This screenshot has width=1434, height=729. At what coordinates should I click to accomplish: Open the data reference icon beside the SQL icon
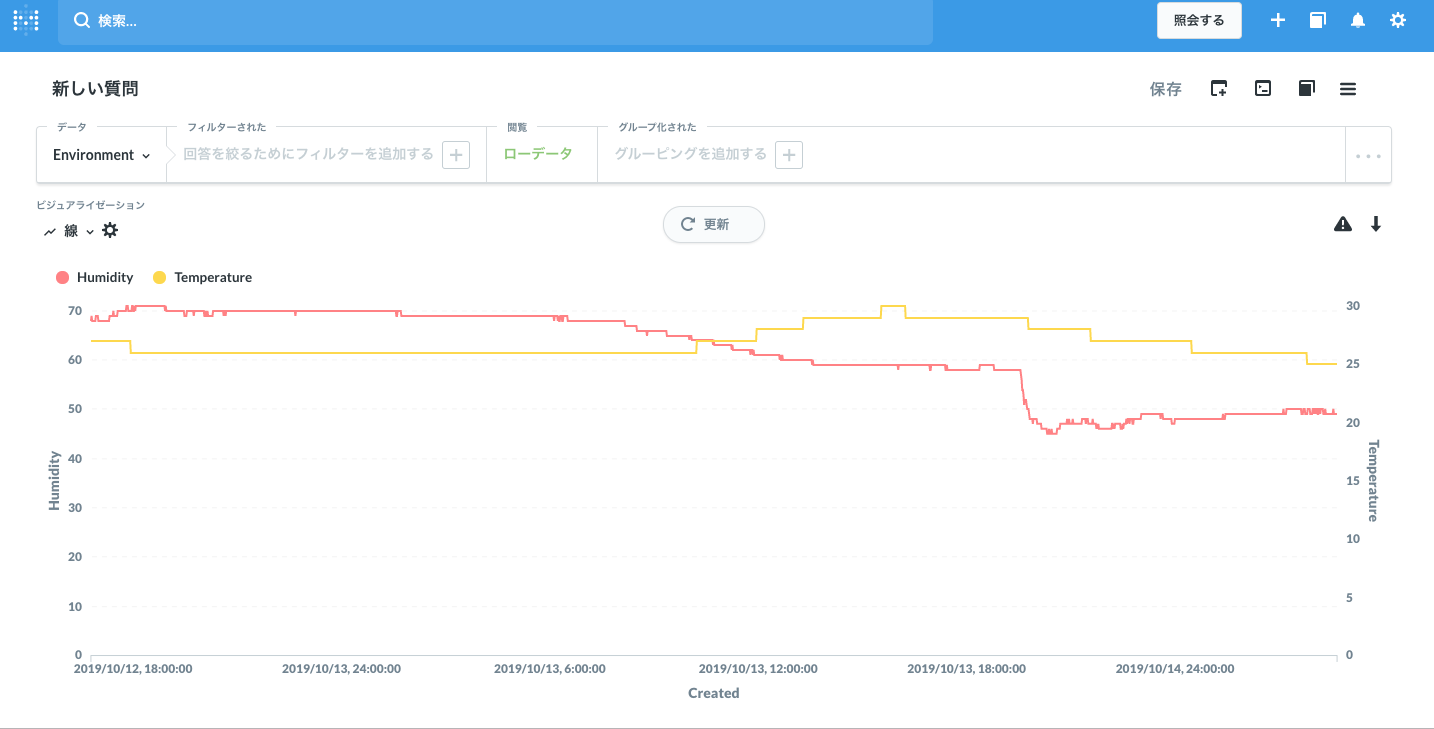point(1306,89)
